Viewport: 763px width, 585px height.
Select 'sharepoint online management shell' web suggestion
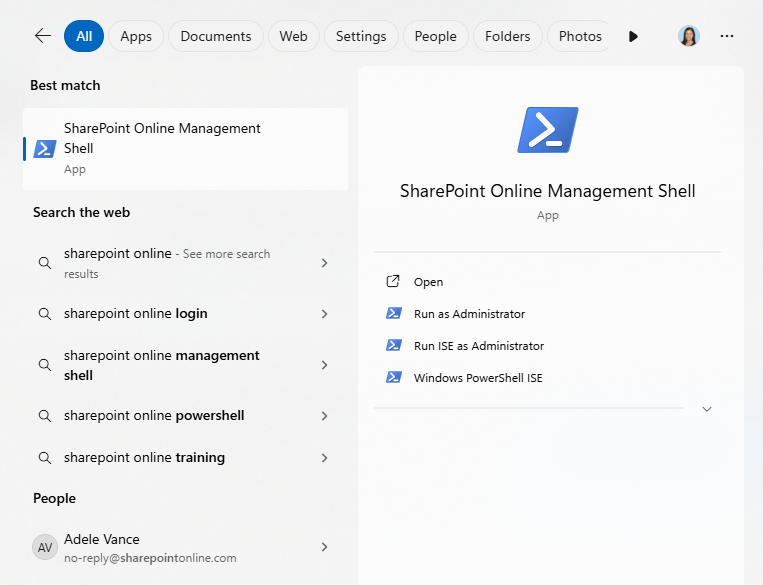[x=185, y=365]
